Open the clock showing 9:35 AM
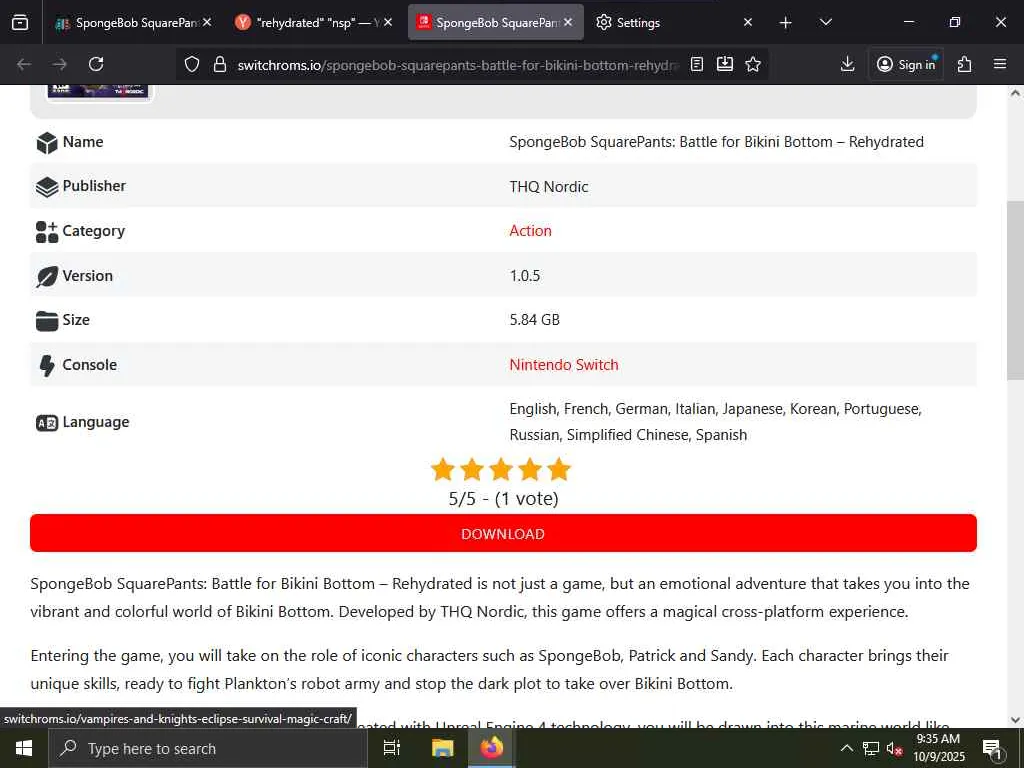The image size is (1024, 768). pos(938,748)
